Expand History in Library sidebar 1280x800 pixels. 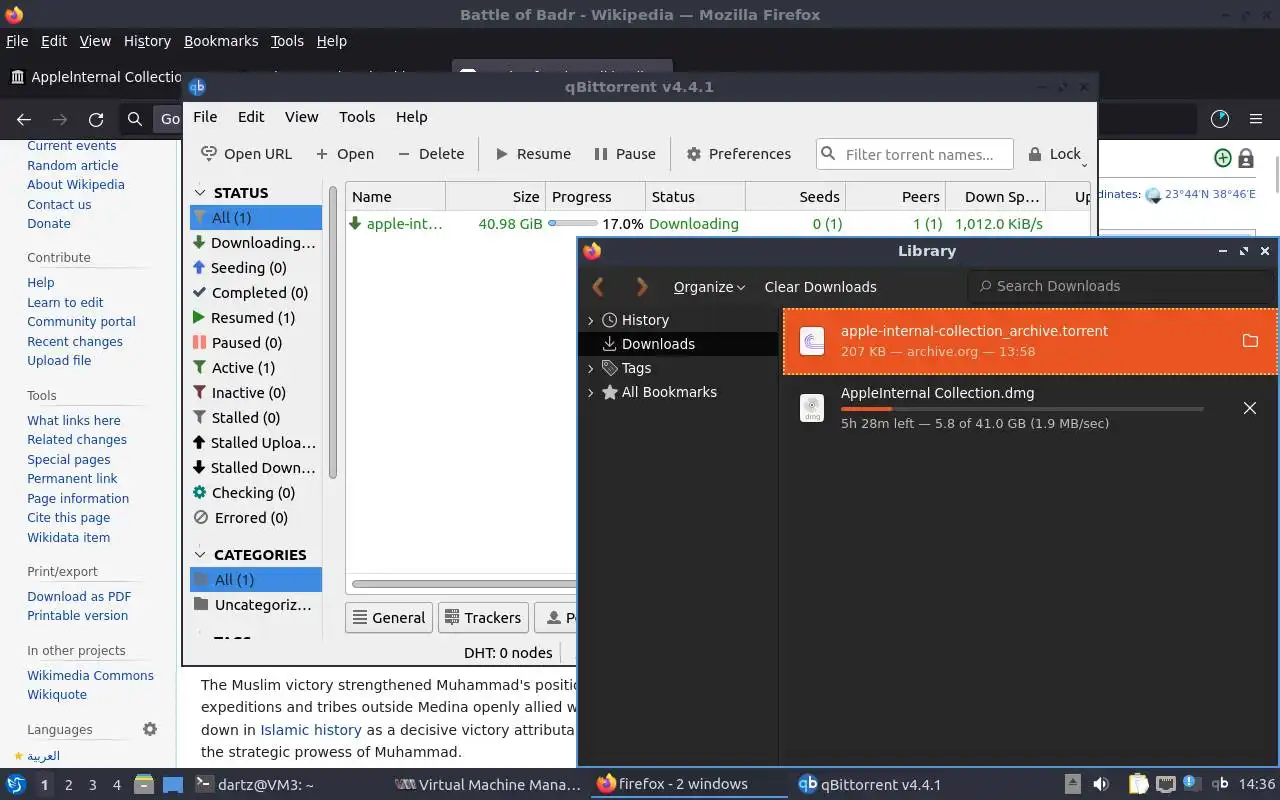[x=590, y=320]
